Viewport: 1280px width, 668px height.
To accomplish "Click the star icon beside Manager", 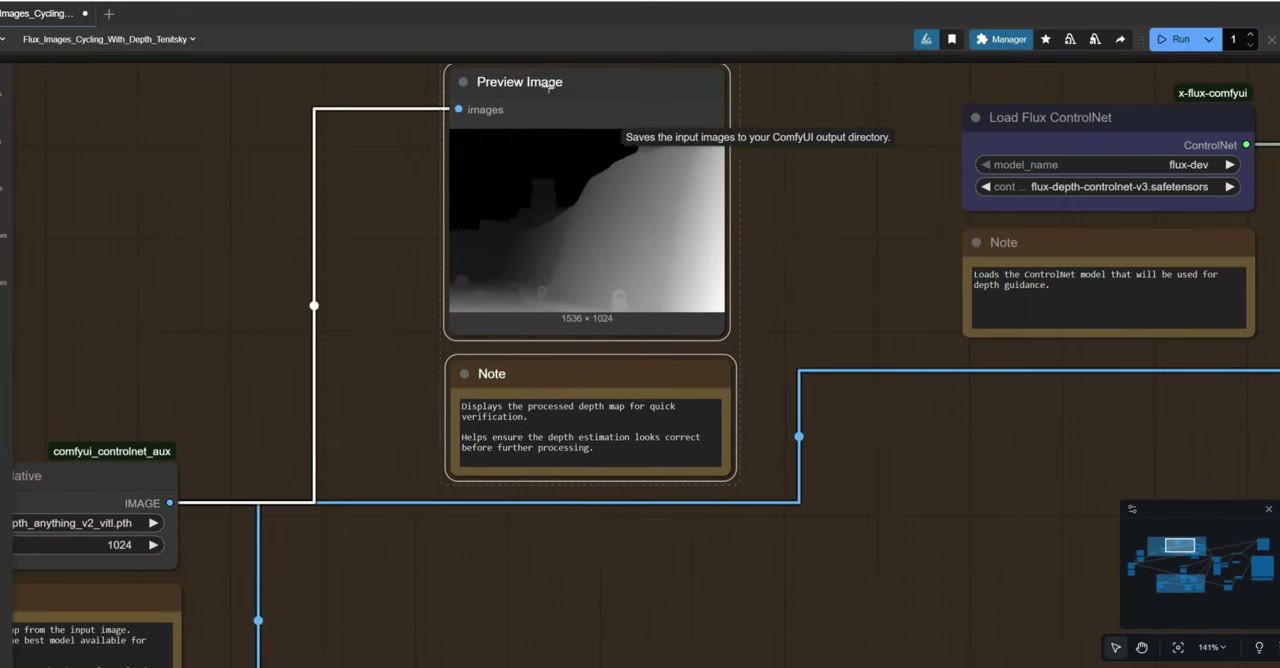I will 1046,39.
